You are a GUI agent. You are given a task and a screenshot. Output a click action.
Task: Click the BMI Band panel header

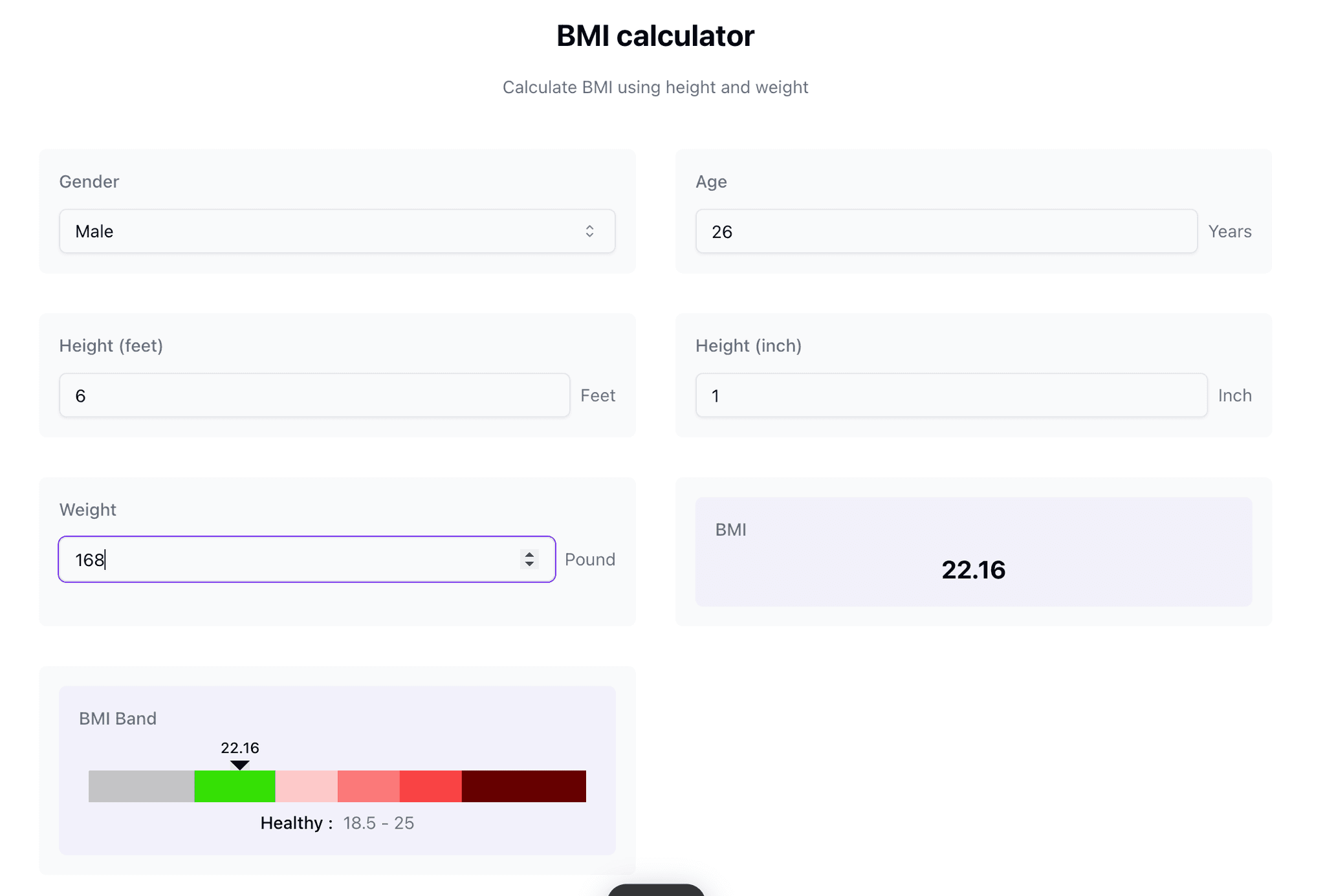(x=118, y=718)
